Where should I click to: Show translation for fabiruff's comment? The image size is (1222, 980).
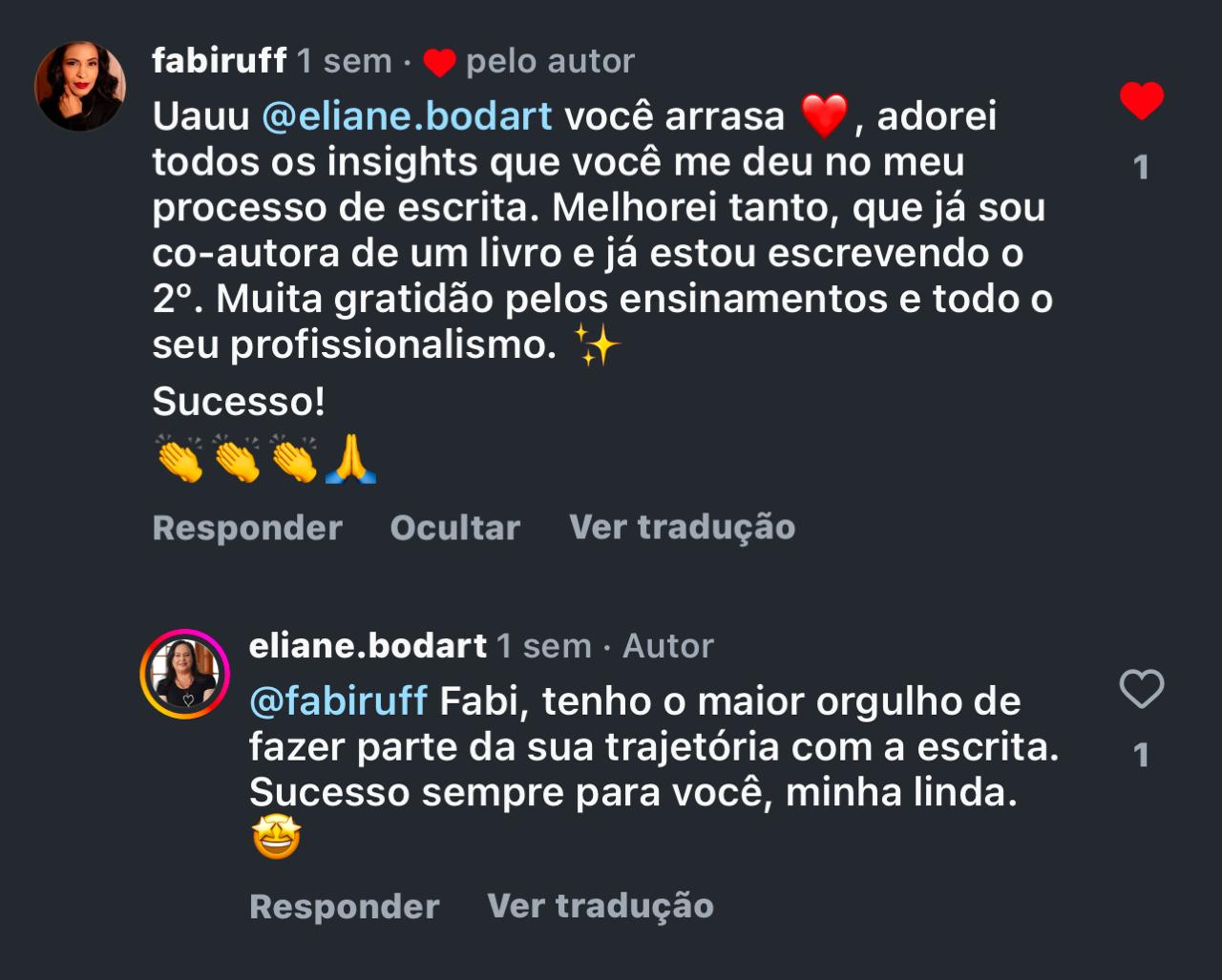(683, 528)
